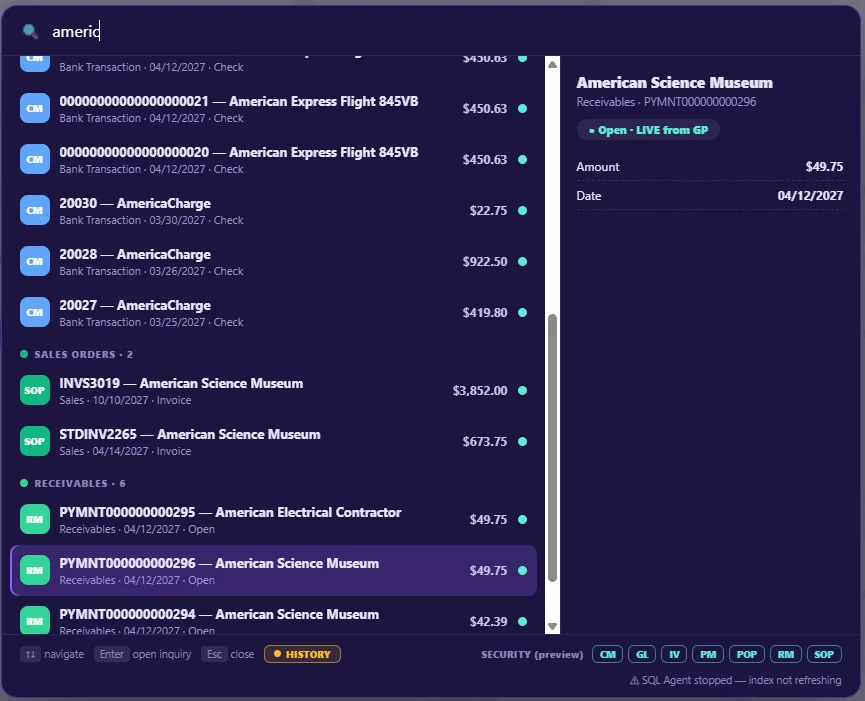
Task: Open STDINV2265 American Science Museum invoice
Action: click(x=274, y=442)
